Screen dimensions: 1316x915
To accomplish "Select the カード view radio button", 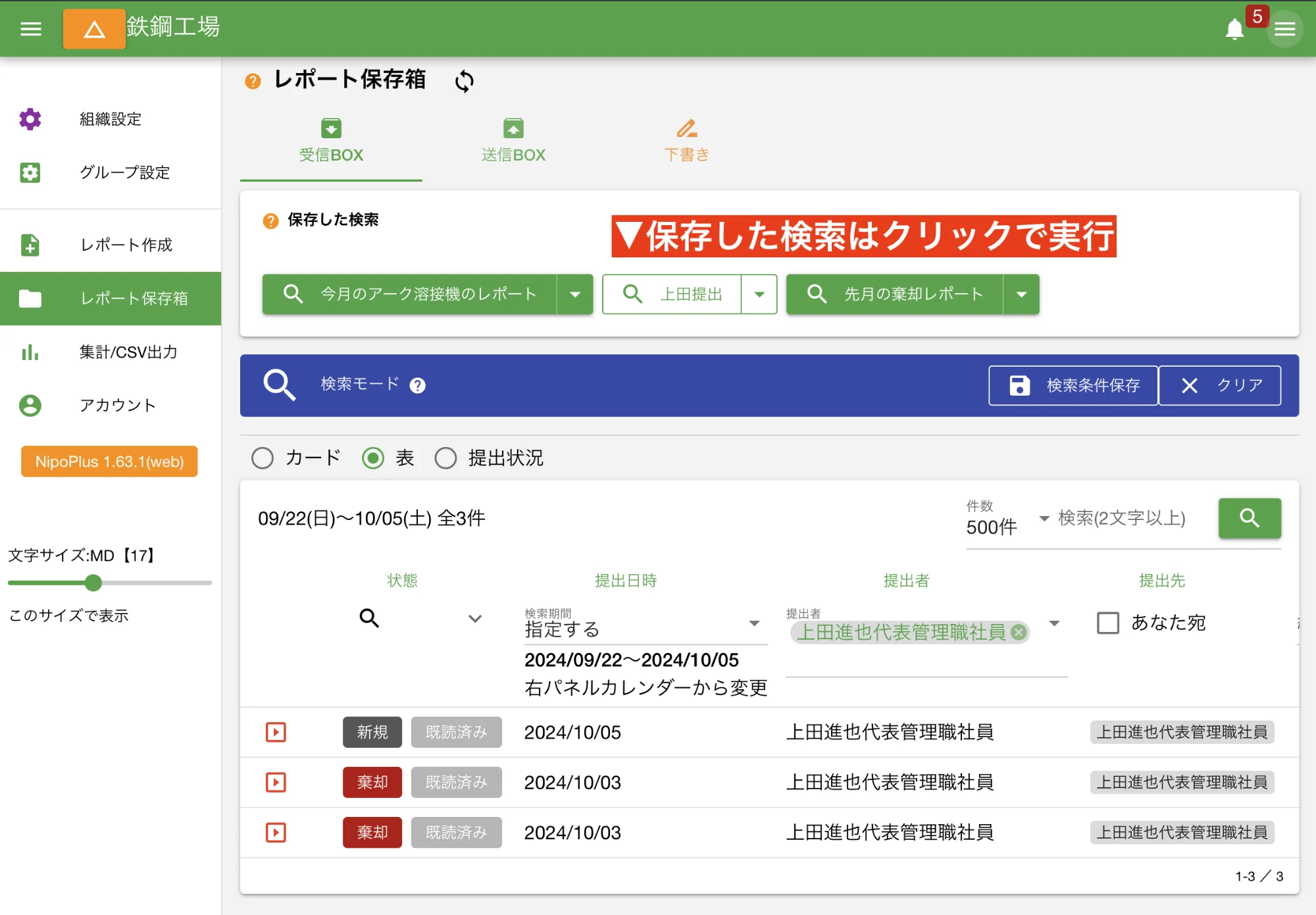I will pos(263,458).
